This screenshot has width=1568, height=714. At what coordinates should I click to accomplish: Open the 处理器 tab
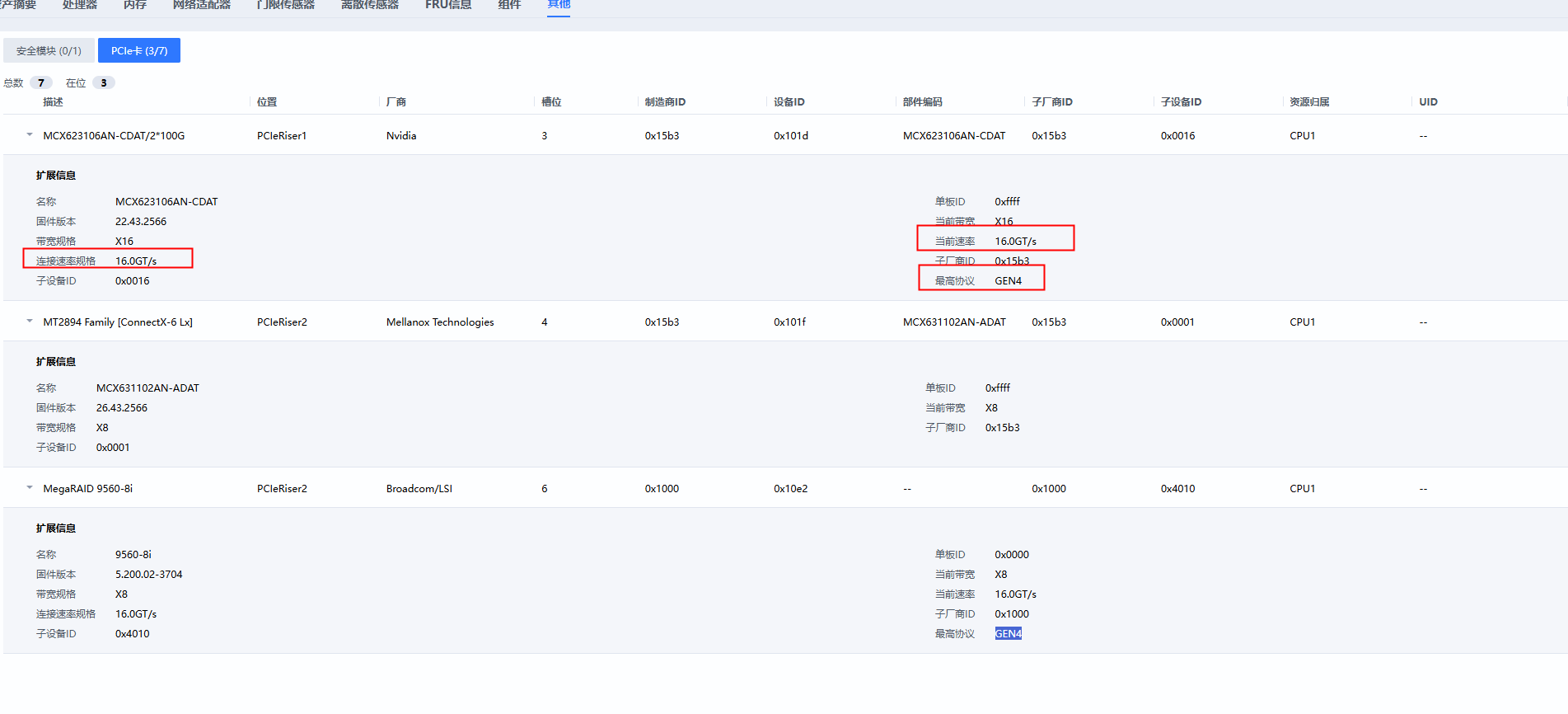80,5
